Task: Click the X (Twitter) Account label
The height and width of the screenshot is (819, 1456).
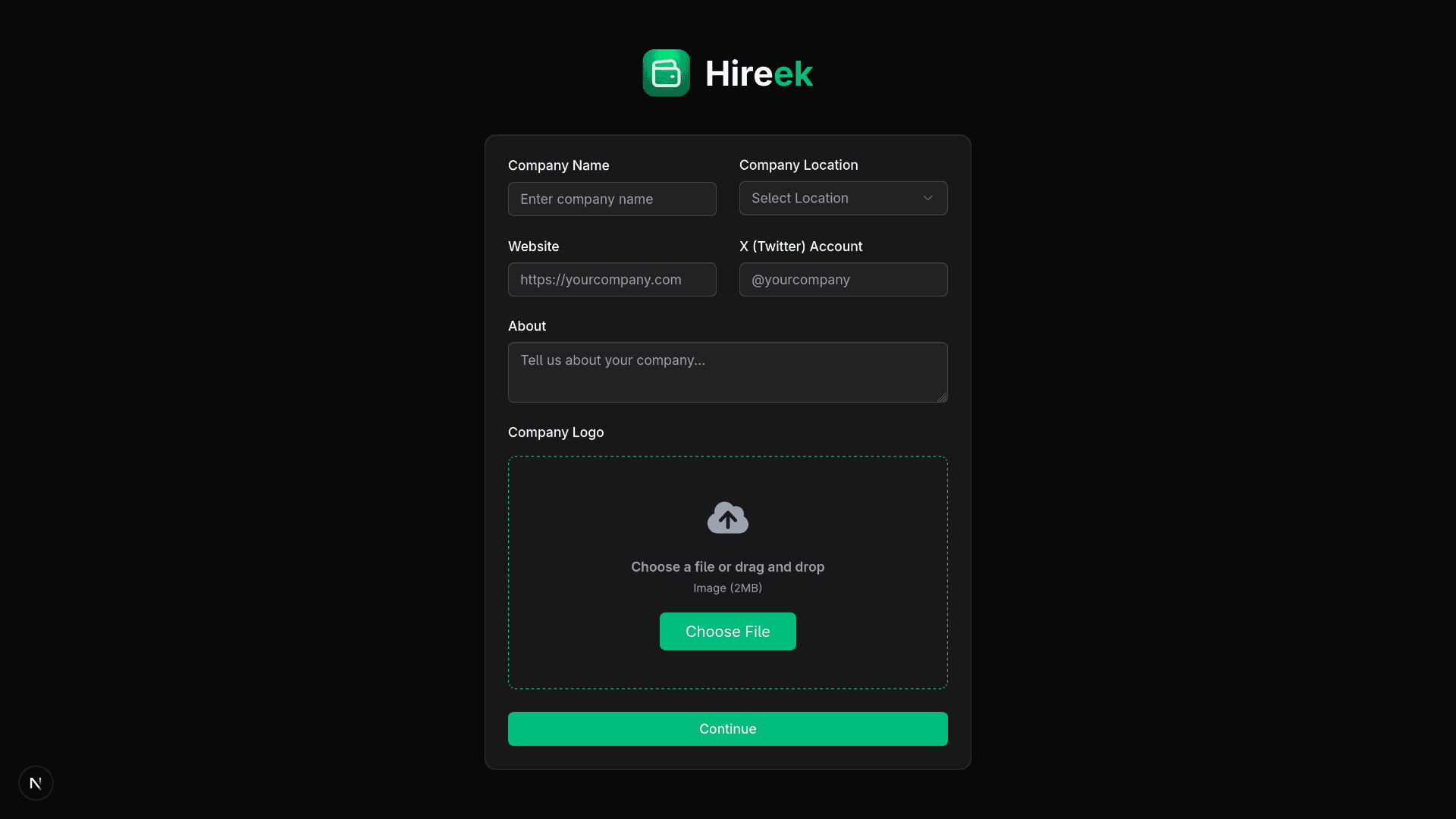Action: pyautogui.click(x=801, y=246)
